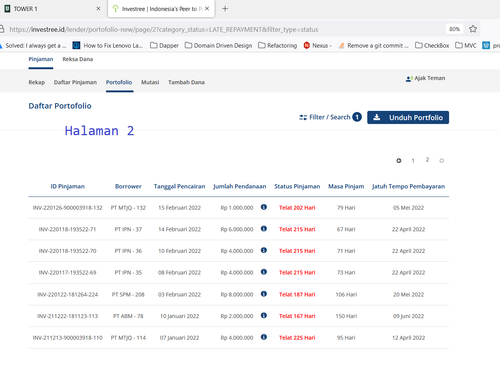Click the Filter / Search count badge
Image resolution: width=500 pixels, height=378 pixels.
tap(357, 117)
